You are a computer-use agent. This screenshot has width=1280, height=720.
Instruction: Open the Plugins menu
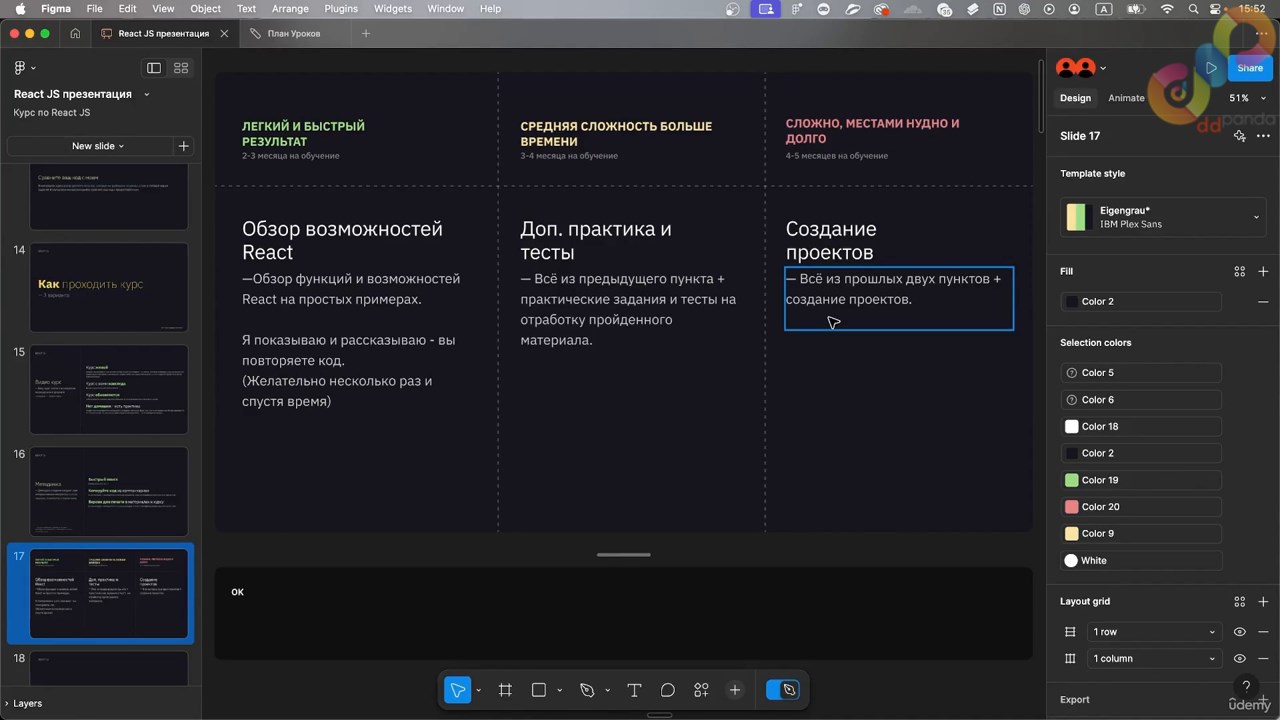pos(341,8)
